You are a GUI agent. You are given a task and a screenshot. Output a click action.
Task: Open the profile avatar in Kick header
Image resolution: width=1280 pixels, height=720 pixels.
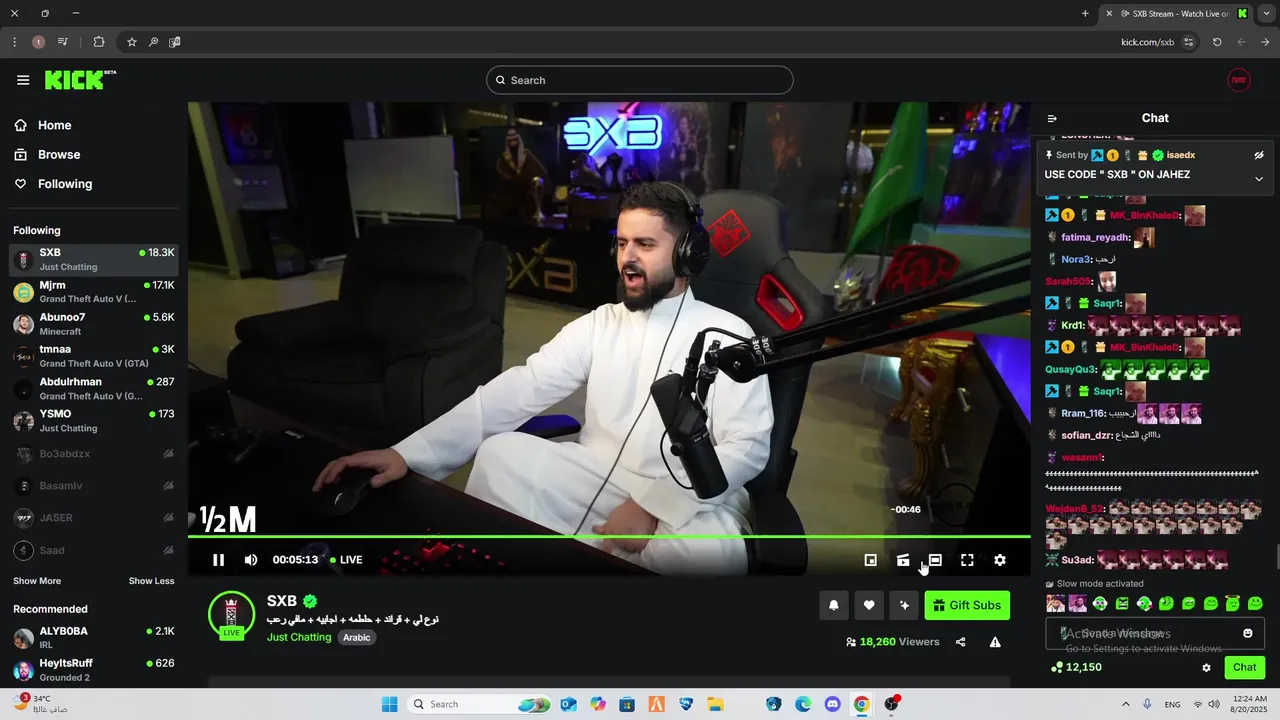click(1239, 80)
